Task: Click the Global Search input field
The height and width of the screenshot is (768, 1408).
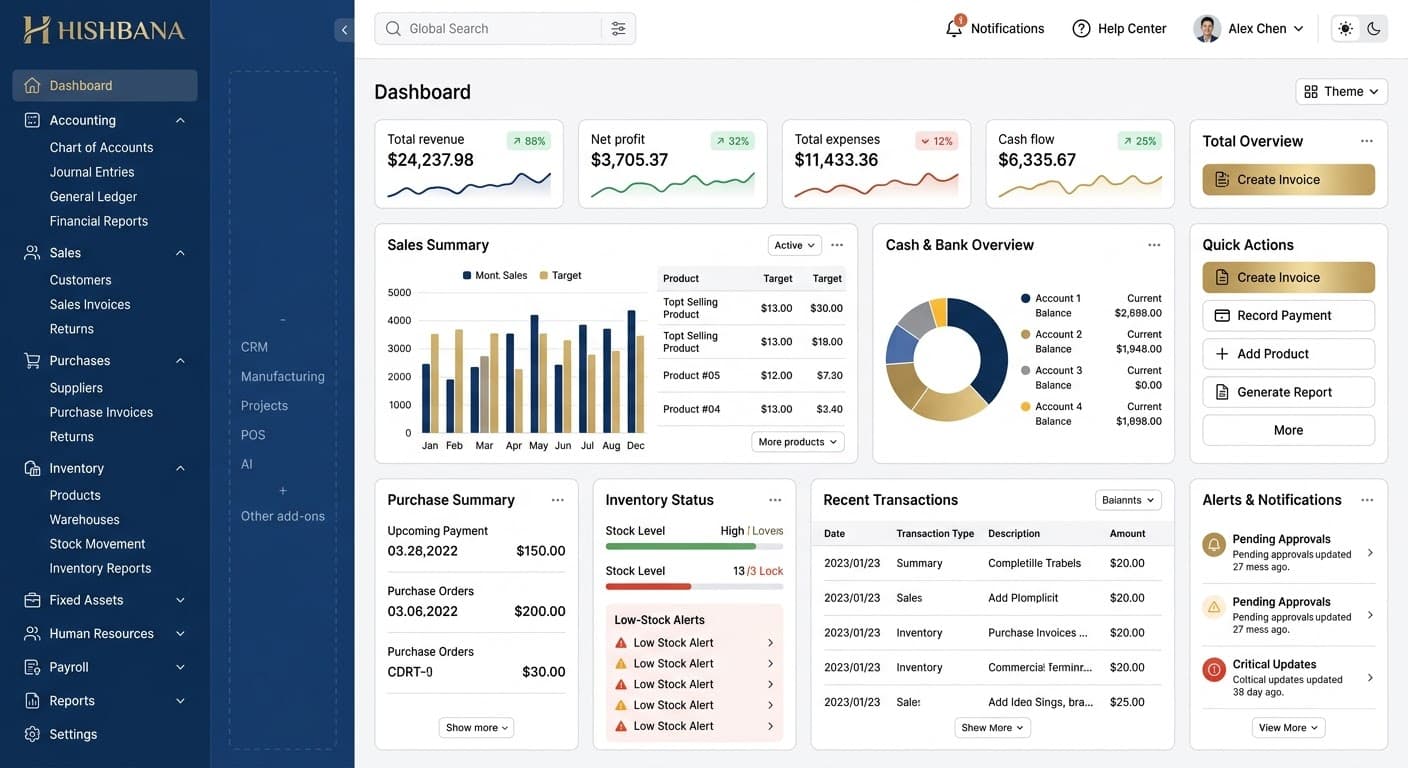Action: 505,29
